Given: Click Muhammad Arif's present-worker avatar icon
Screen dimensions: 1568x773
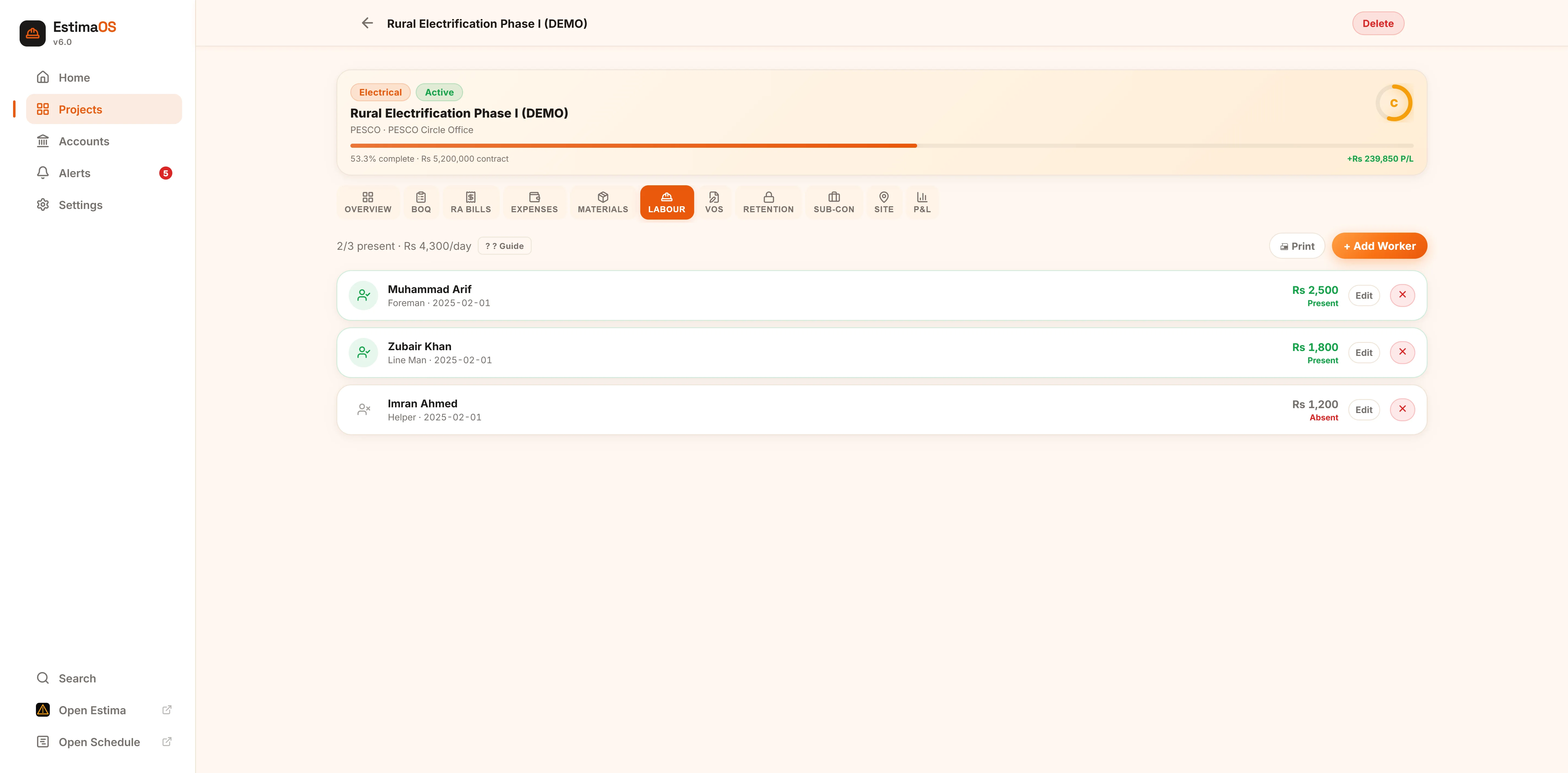Looking at the screenshot, I should [x=363, y=295].
